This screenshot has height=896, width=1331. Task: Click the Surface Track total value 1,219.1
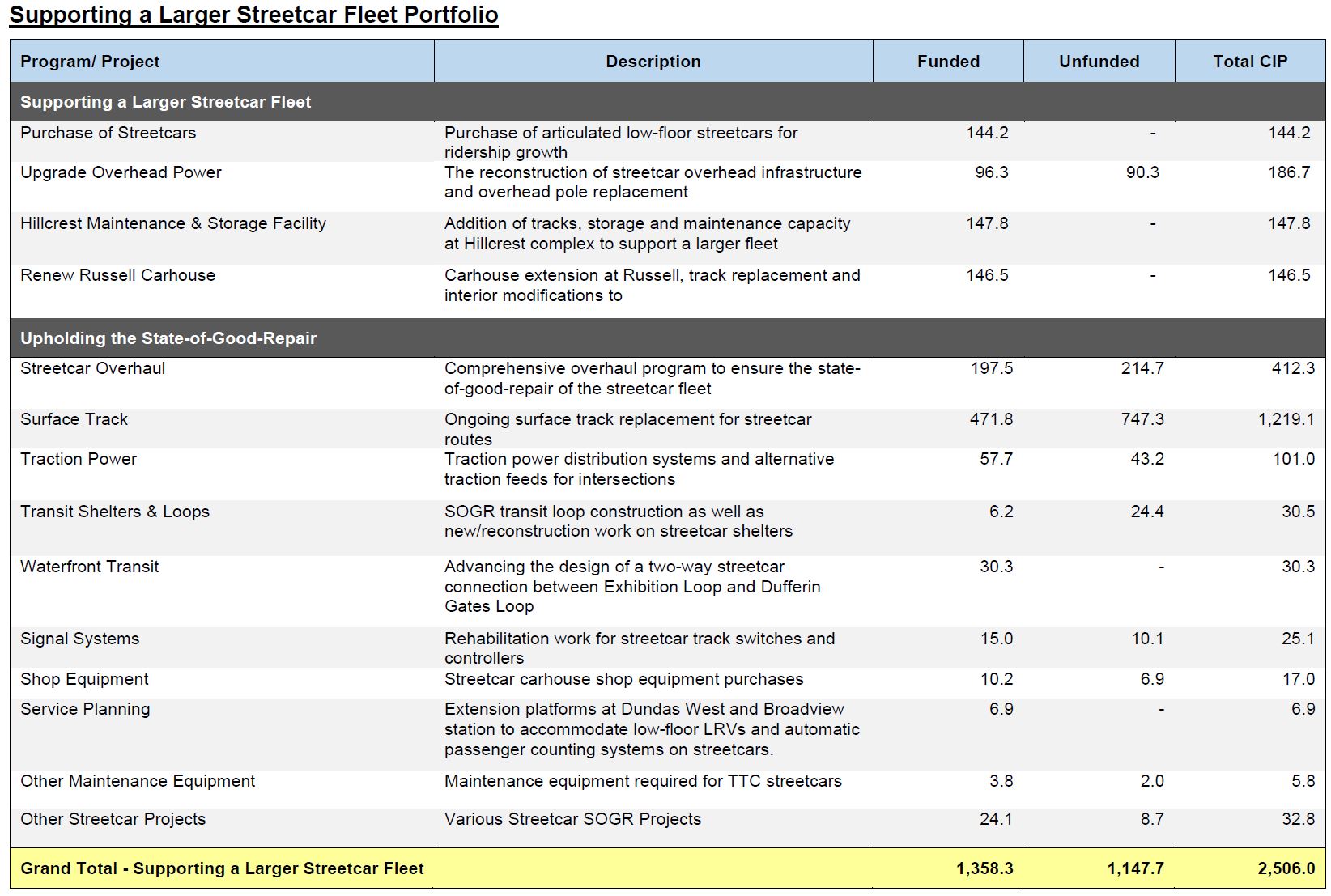(x=1286, y=419)
